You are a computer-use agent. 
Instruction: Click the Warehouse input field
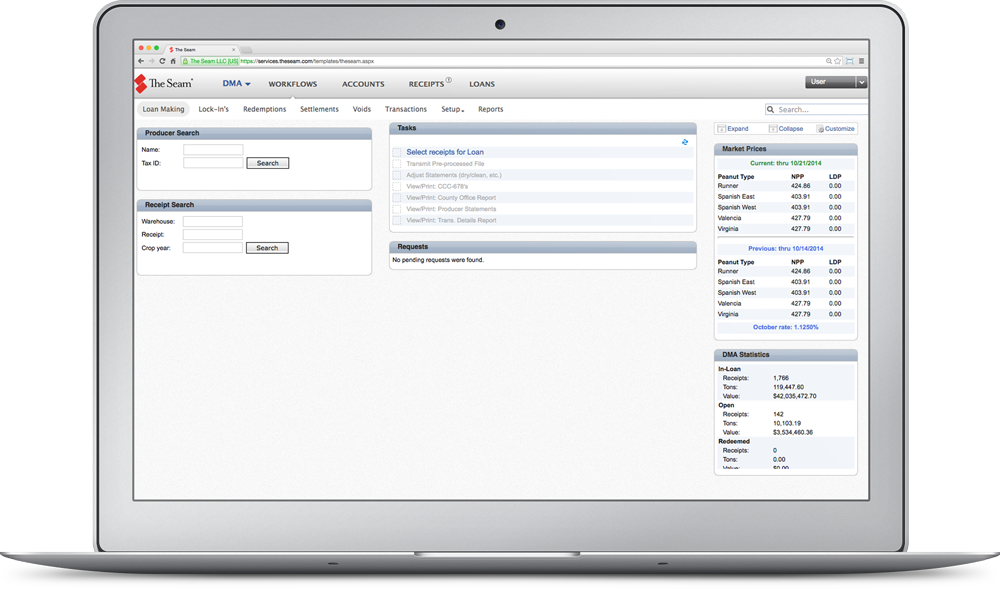pos(212,222)
